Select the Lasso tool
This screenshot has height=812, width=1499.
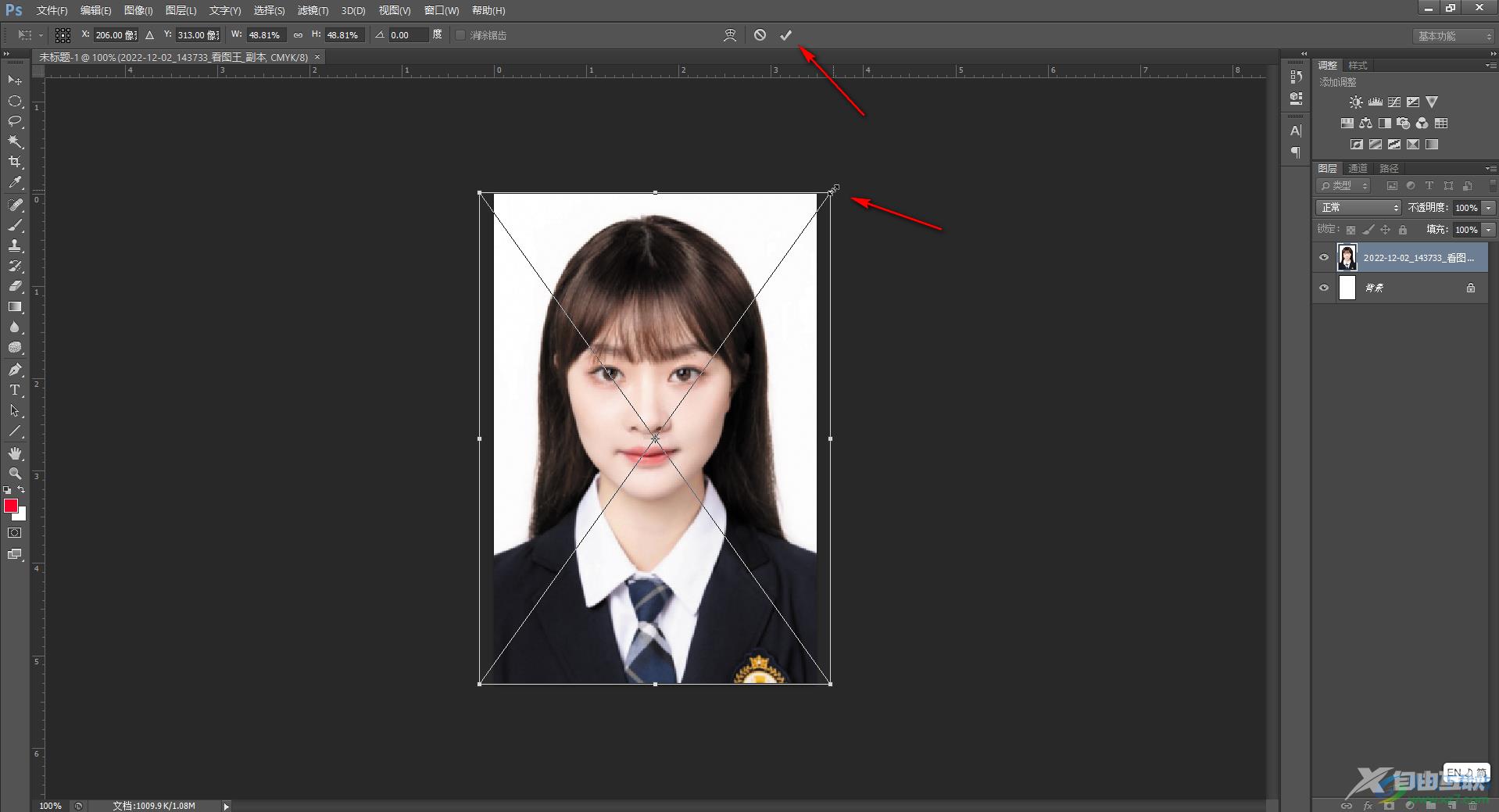(15, 121)
